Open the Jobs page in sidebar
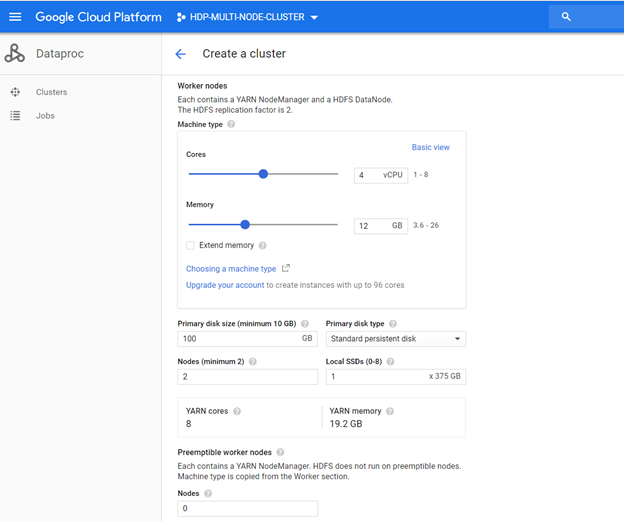This screenshot has height=521, width=624. point(45,116)
